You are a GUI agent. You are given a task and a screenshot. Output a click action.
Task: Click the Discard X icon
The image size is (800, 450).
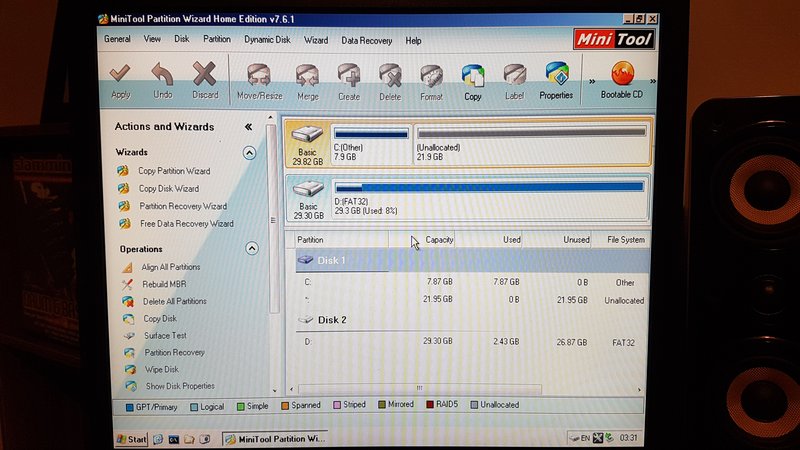tap(205, 74)
